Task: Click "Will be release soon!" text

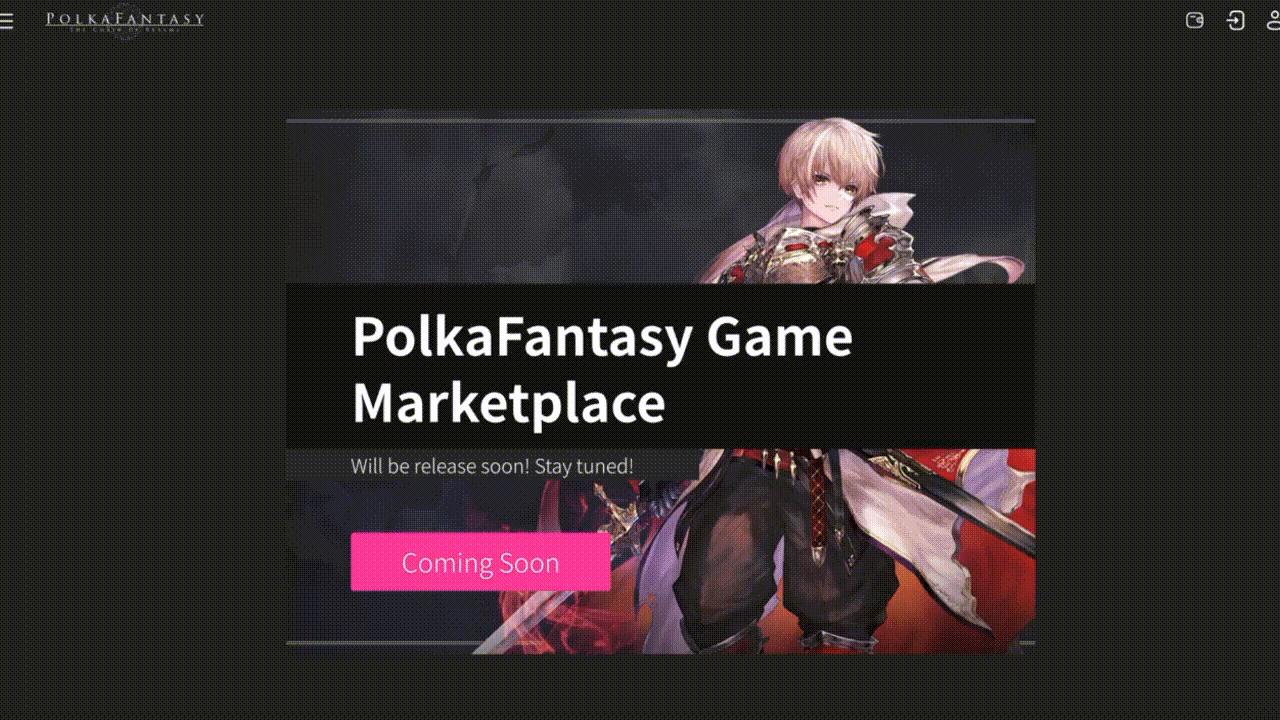Action: [x=440, y=466]
